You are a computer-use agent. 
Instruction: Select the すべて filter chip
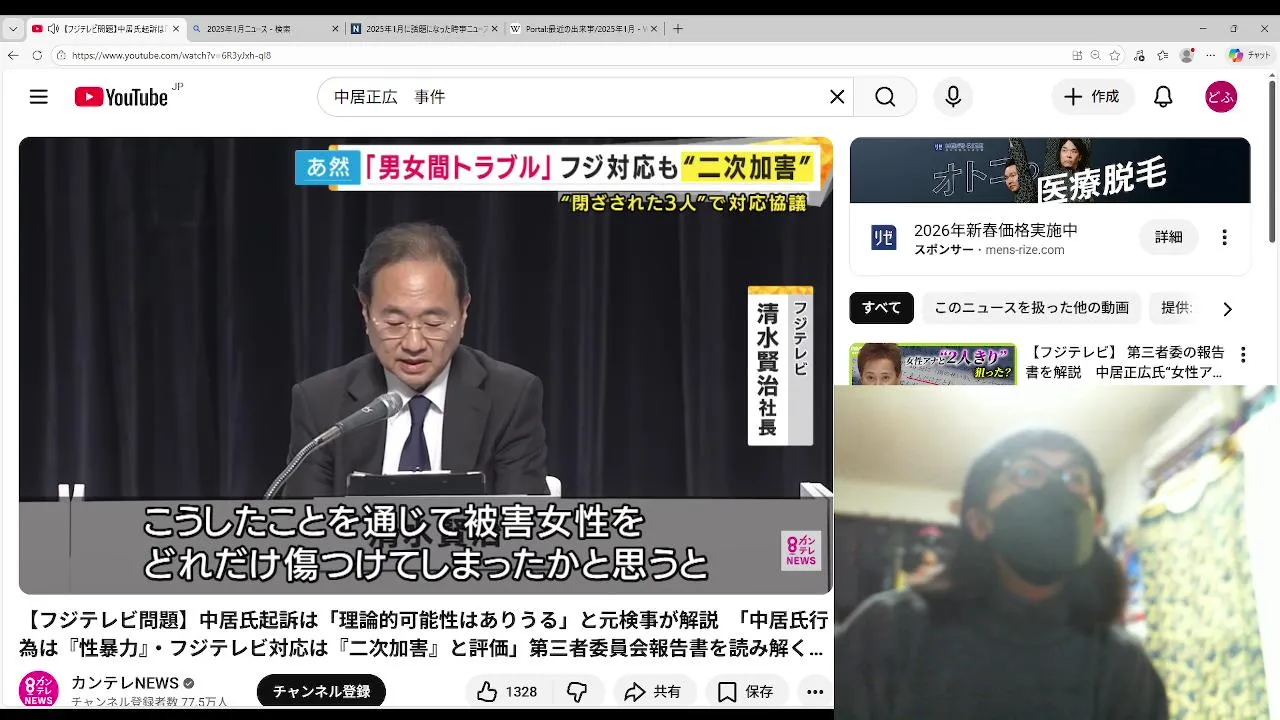pos(881,308)
